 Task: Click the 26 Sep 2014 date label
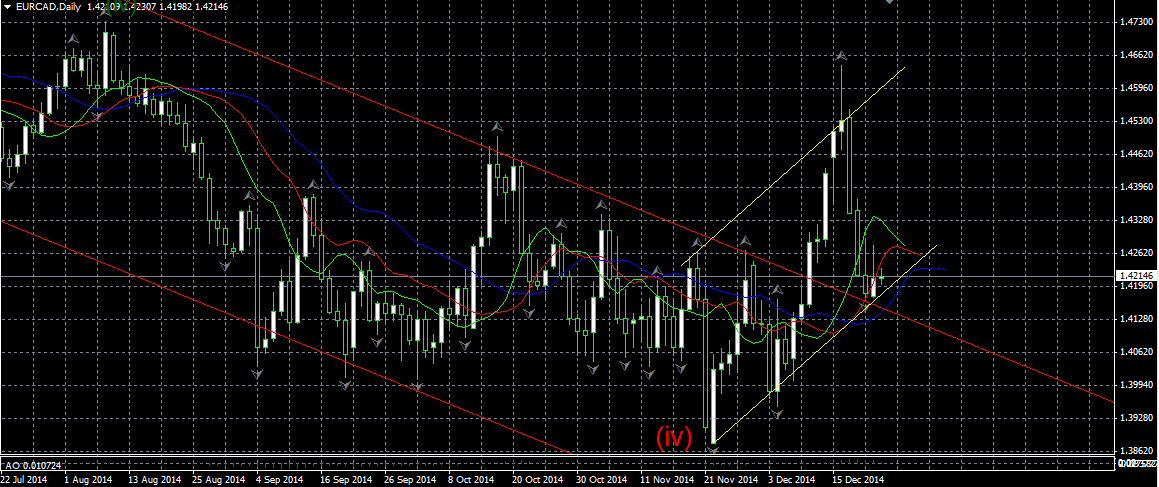pyautogui.click(x=410, y=480)
